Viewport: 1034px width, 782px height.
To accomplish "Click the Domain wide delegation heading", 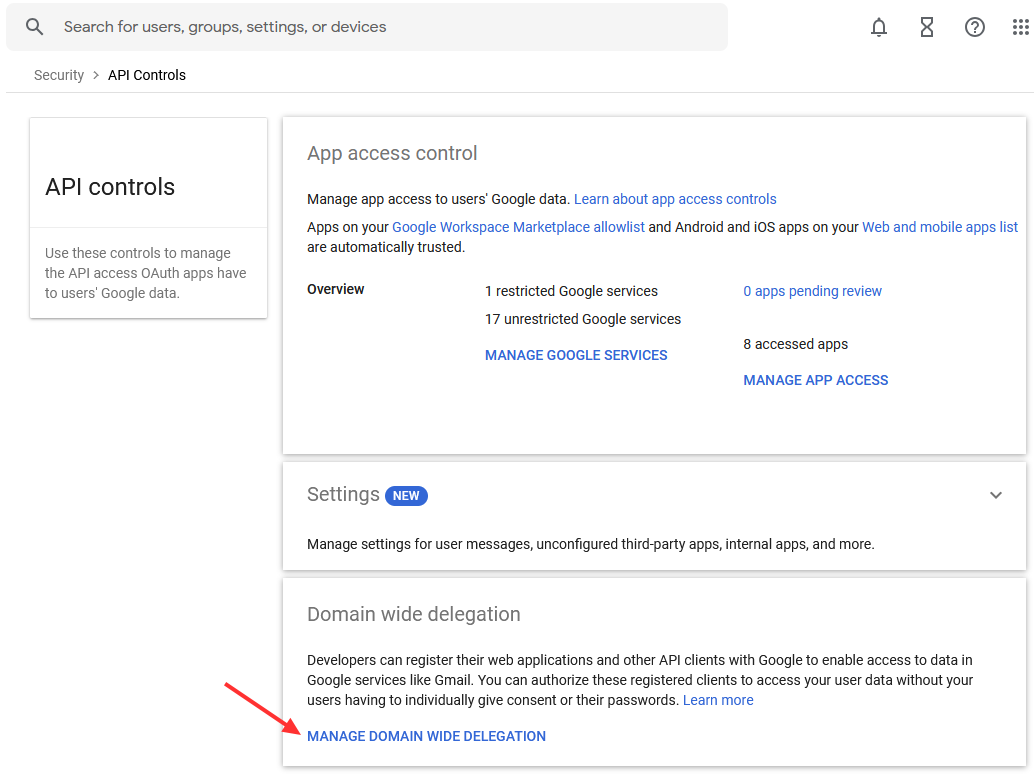I will point(414,614).
